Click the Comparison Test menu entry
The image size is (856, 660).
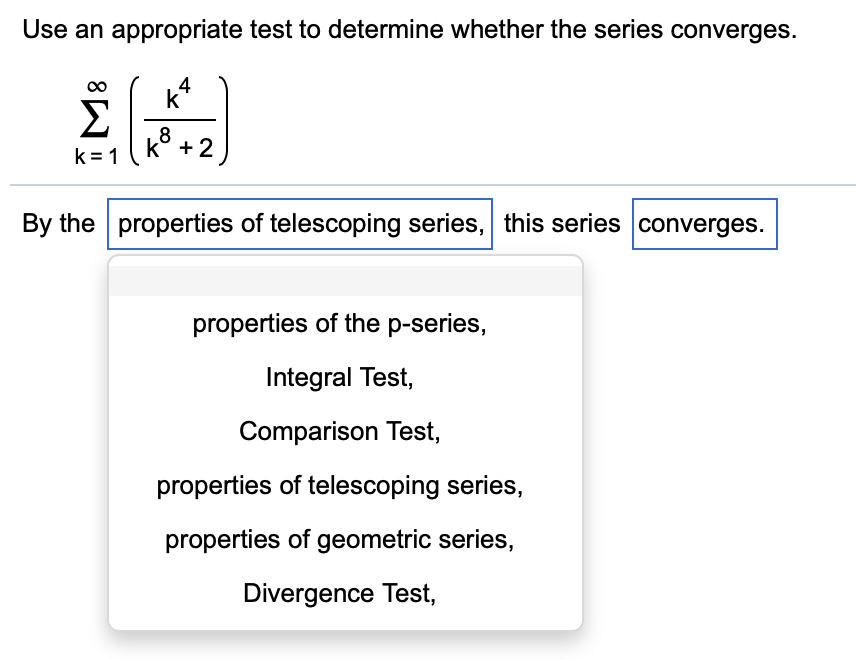[340, 431]
